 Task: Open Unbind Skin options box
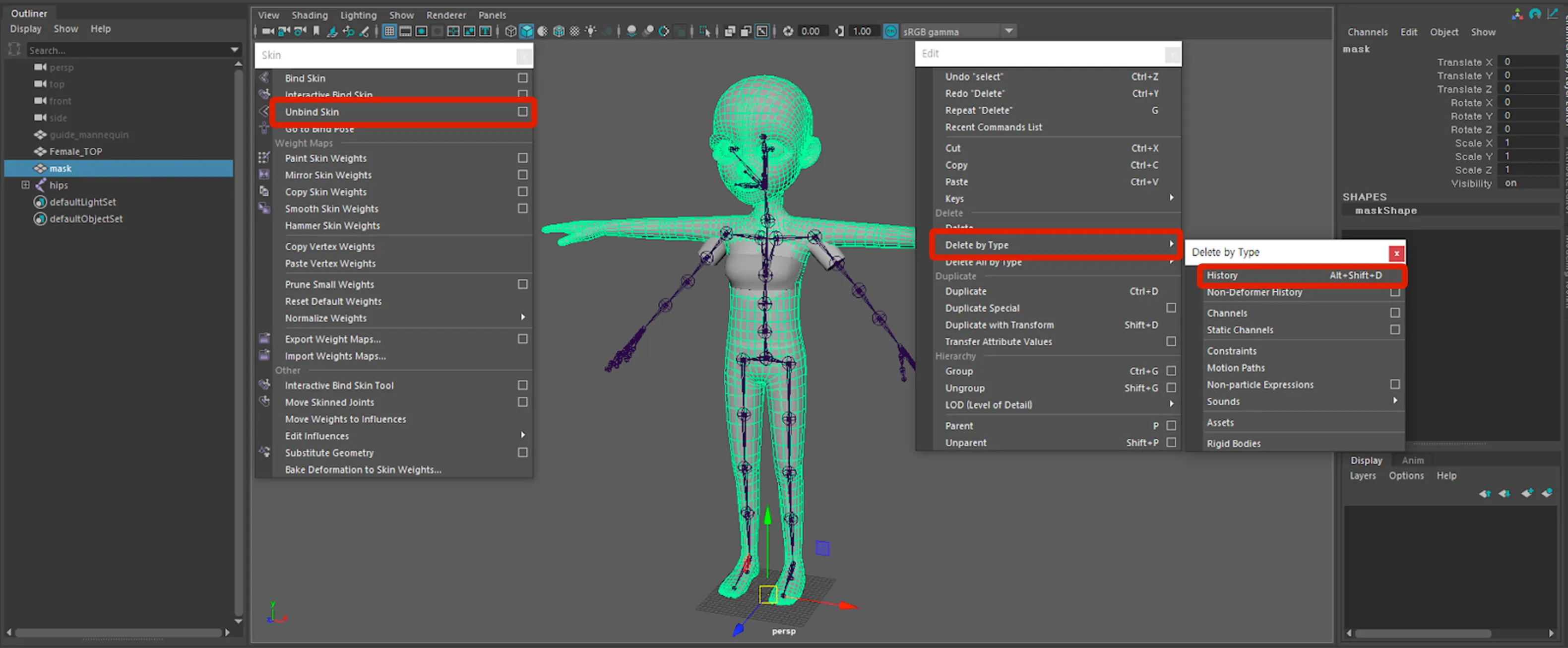point(522,112)
